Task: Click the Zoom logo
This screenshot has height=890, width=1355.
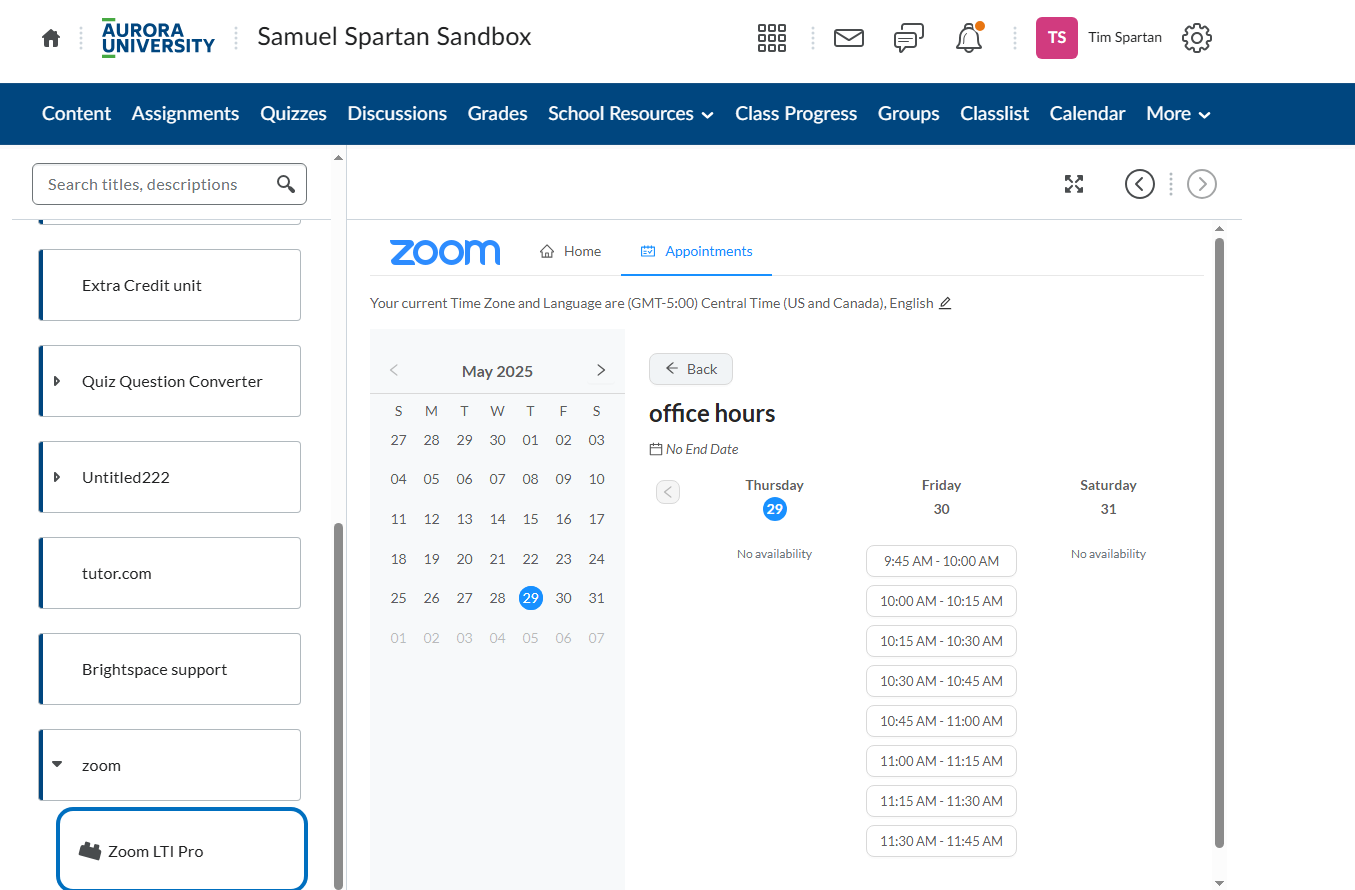Action: (445, 252)
